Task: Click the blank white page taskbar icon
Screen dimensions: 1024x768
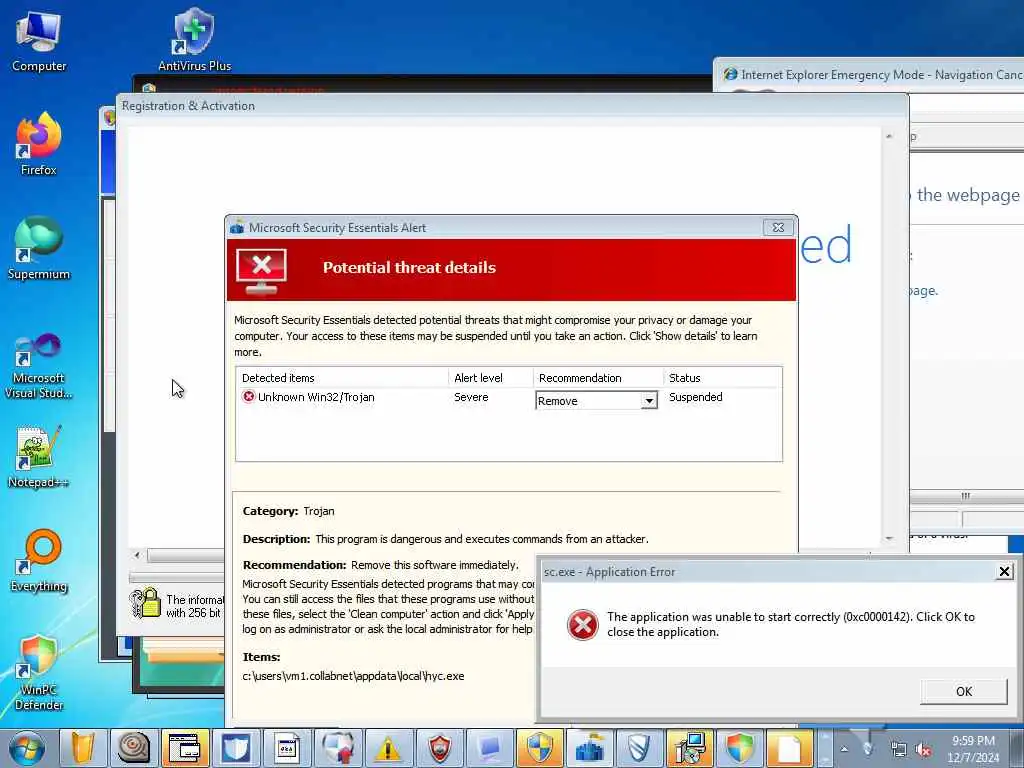Action: coord(790,748)
